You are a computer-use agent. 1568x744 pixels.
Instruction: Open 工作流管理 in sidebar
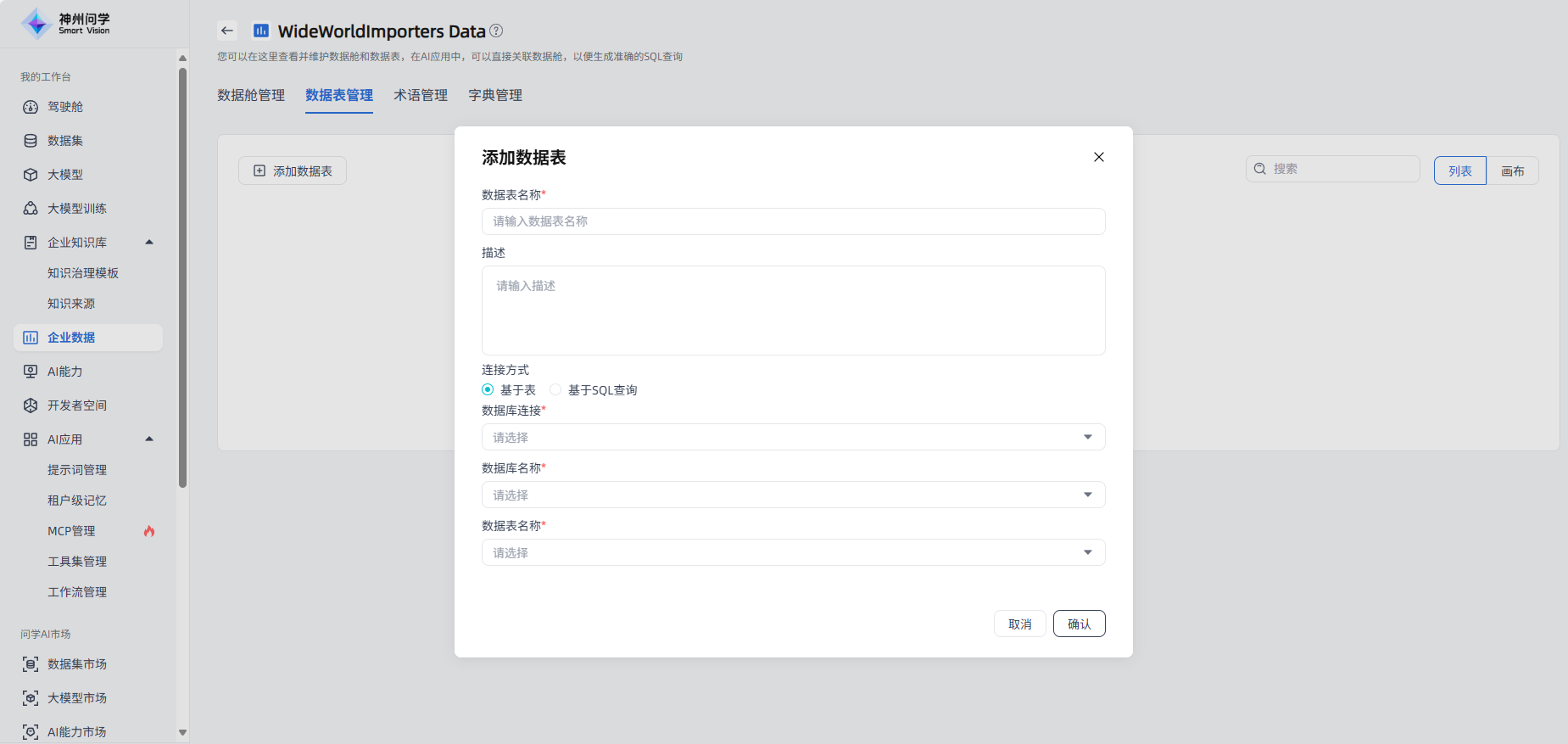(x=77, y=592)
